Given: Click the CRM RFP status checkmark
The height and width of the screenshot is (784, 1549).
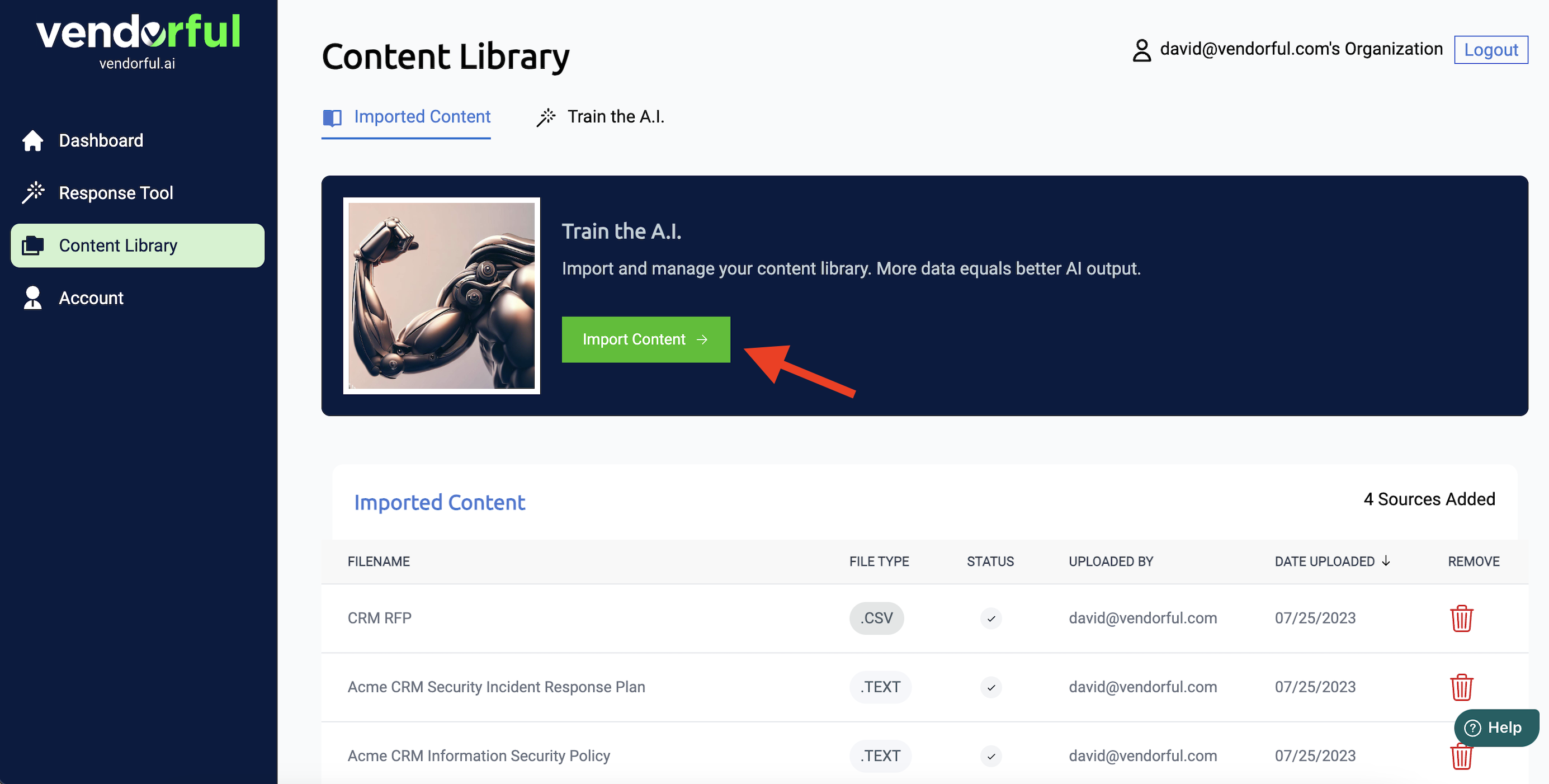Looking at the screenshot, I should (990, 618).
